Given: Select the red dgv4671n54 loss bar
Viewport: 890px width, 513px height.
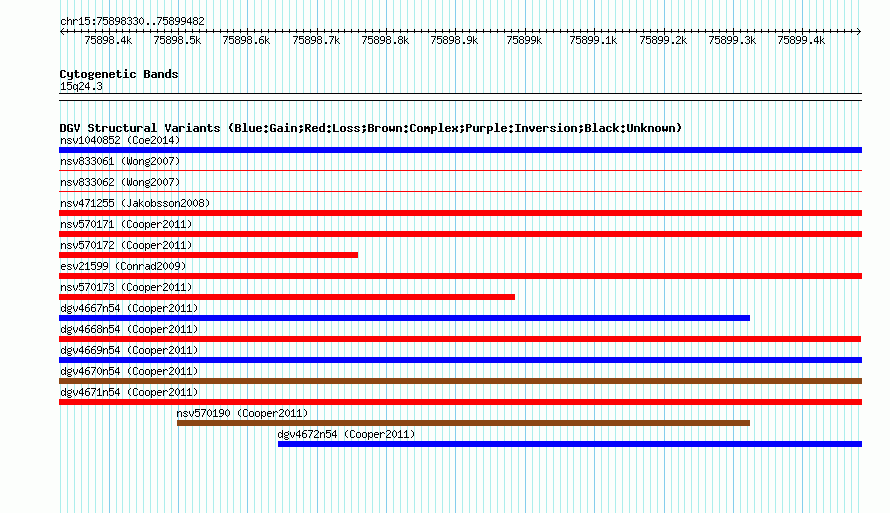Looking at the screenshot, I should [460, 402].
